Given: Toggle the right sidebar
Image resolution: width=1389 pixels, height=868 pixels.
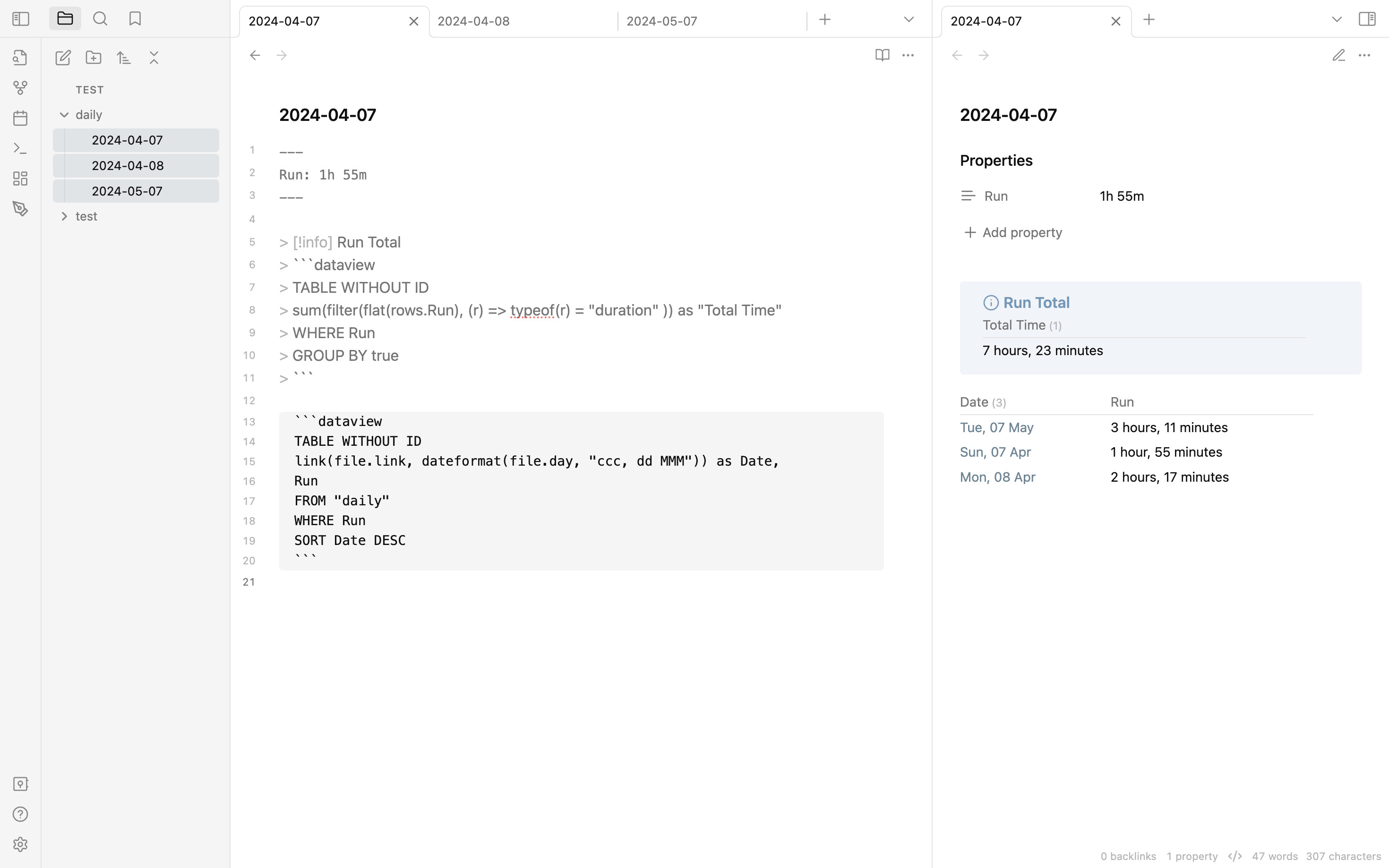Looking at the screenshot, I should click(1367, 19).
